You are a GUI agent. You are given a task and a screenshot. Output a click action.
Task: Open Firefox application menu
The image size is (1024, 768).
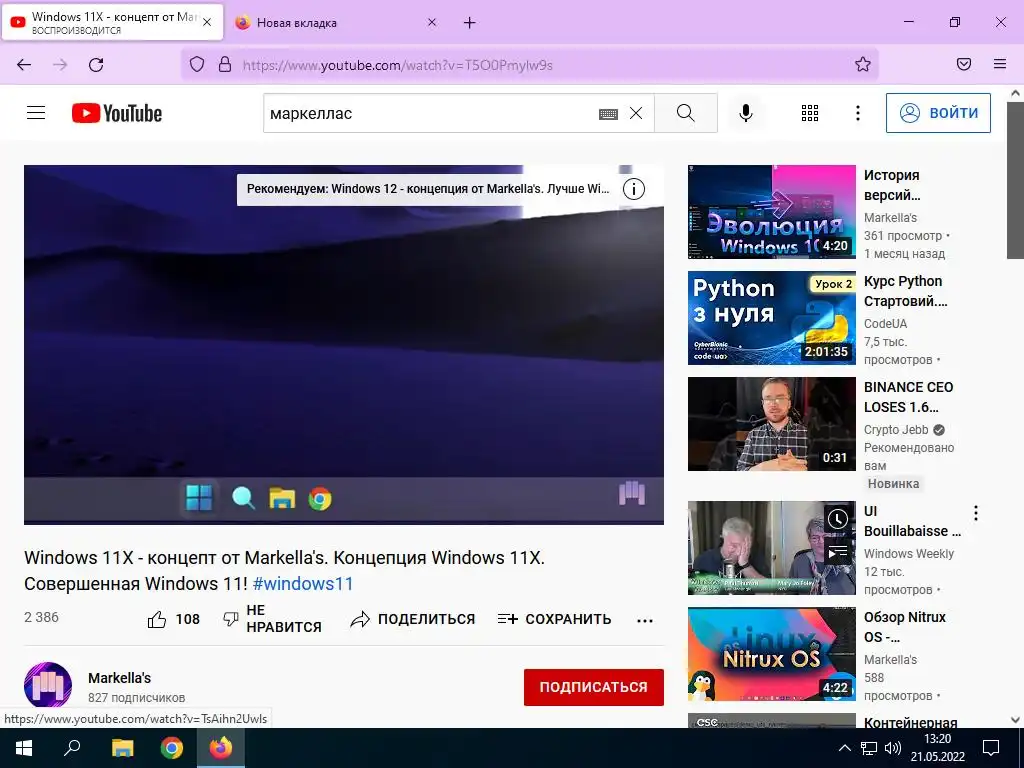1000,64
